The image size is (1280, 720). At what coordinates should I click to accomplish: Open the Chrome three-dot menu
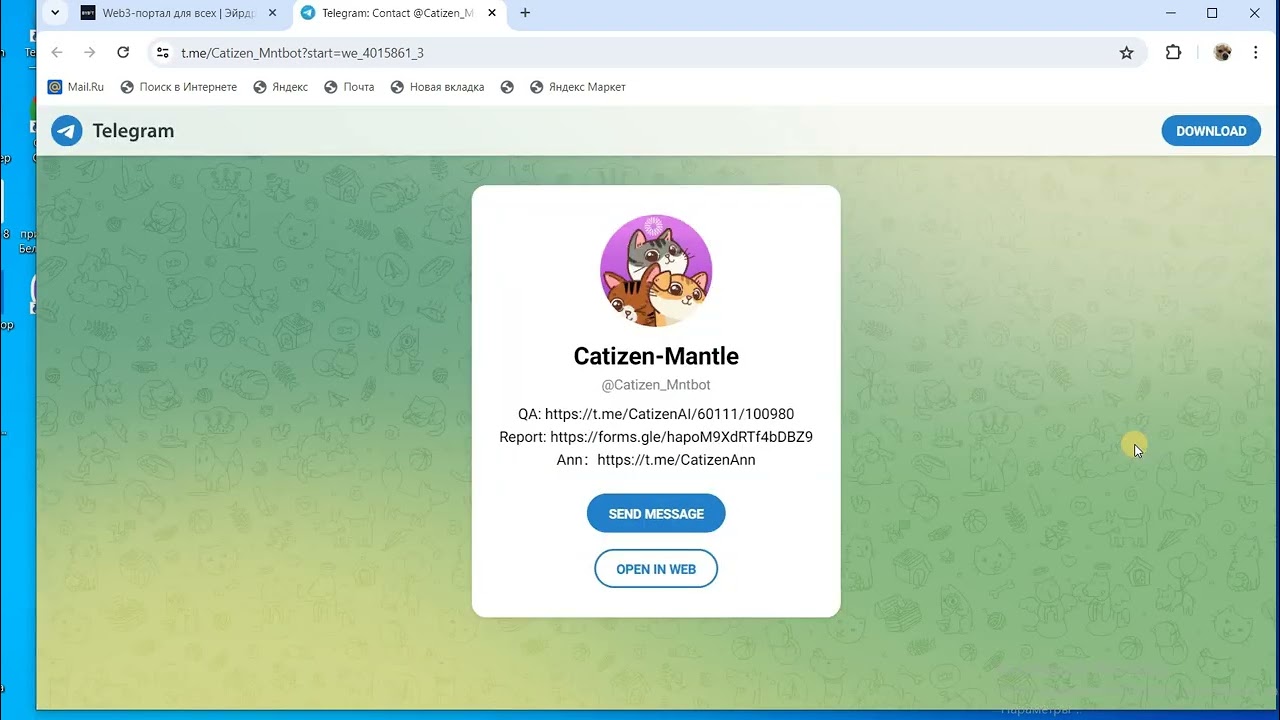point(1256,53)
